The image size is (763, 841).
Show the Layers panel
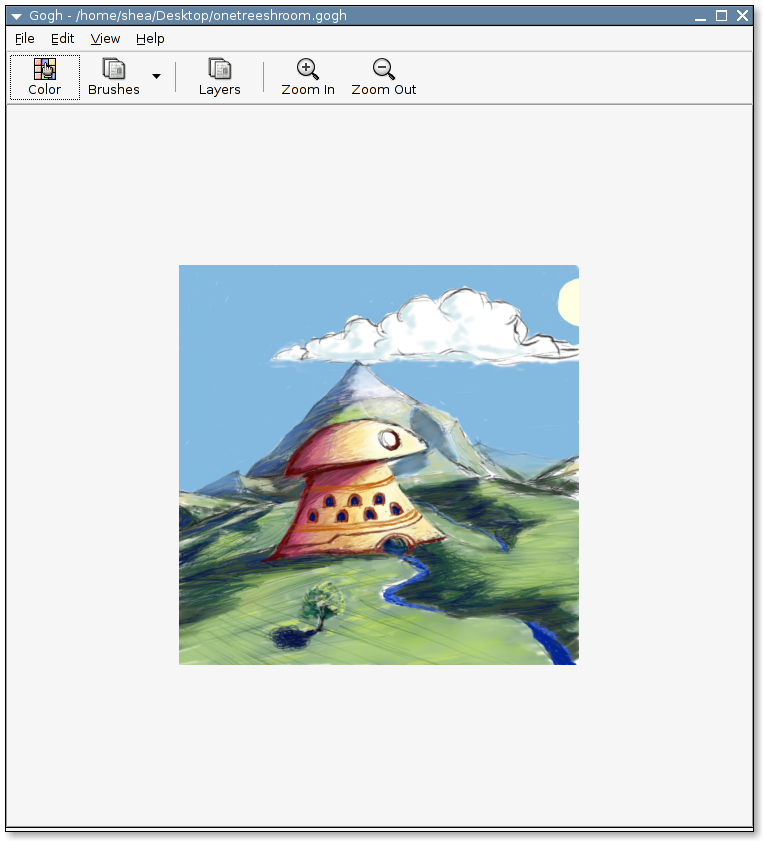(219, 77)
